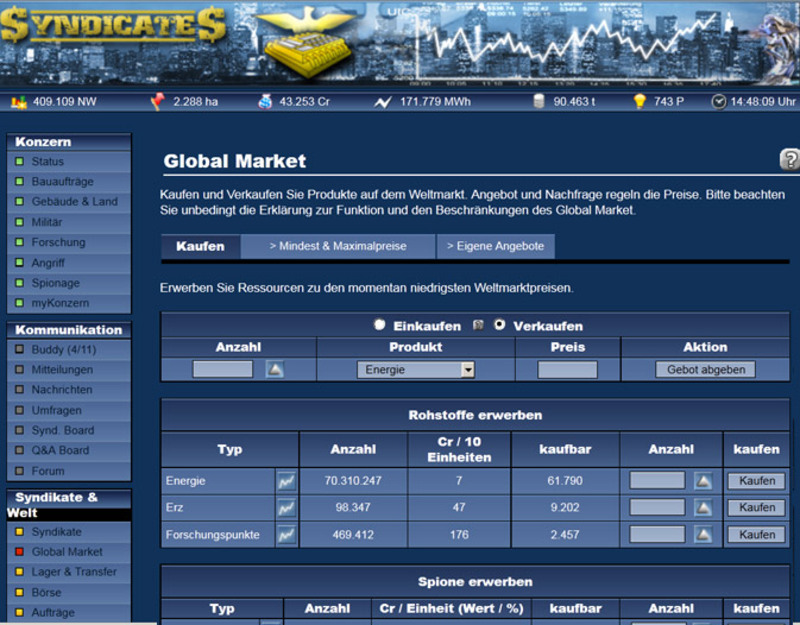
Task: Click the Gebot abgeben button
Action: [706, 369]
